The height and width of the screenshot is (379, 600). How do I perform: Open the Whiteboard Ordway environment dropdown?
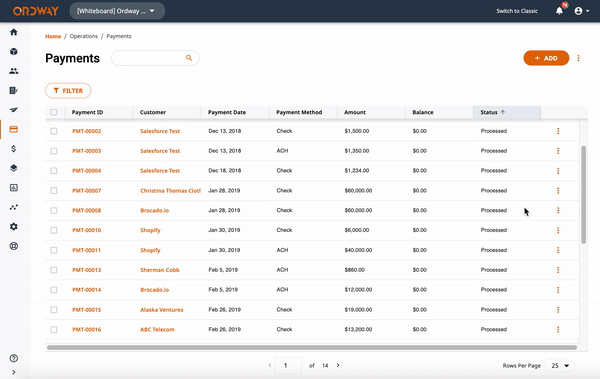[117, 11]
